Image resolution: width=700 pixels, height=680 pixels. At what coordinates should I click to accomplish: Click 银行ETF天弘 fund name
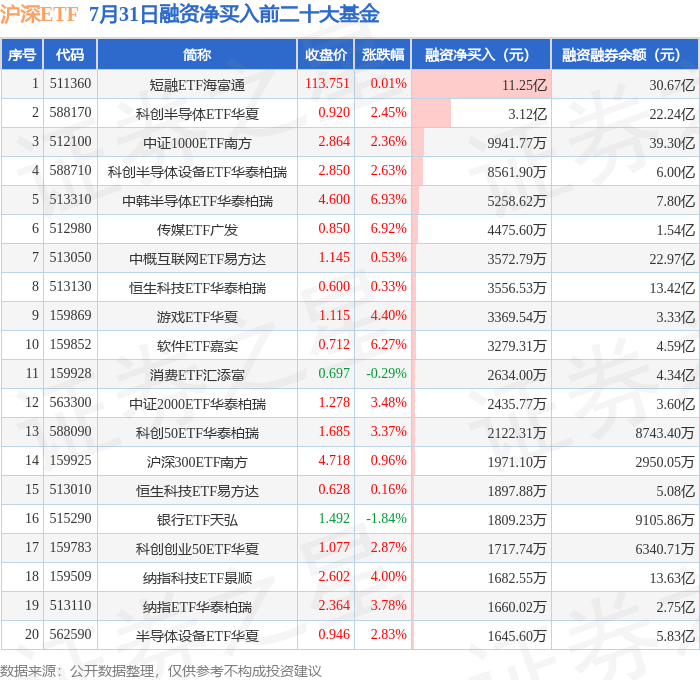point(197,520)
